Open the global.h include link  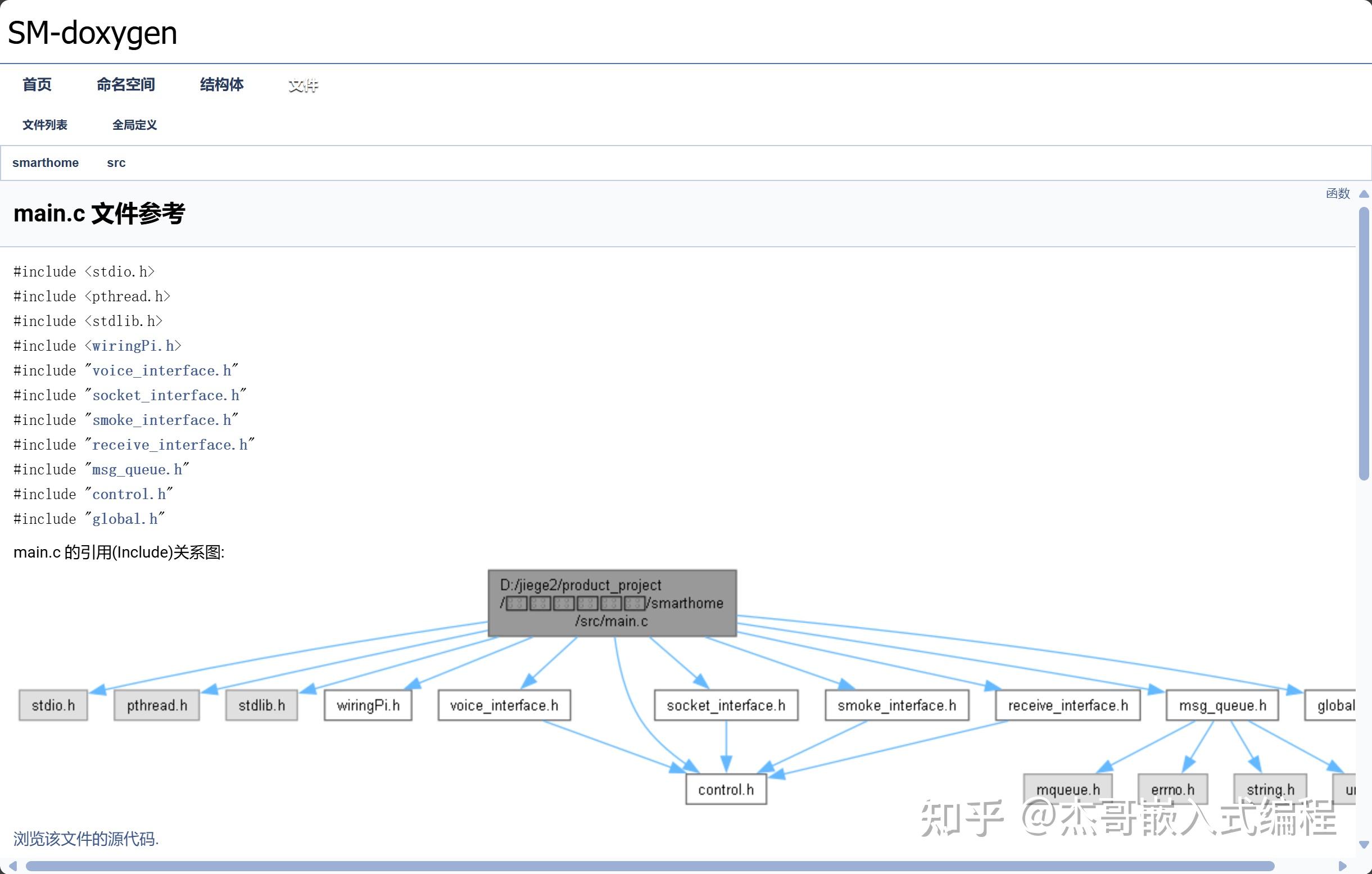click(x=125, y=518)
